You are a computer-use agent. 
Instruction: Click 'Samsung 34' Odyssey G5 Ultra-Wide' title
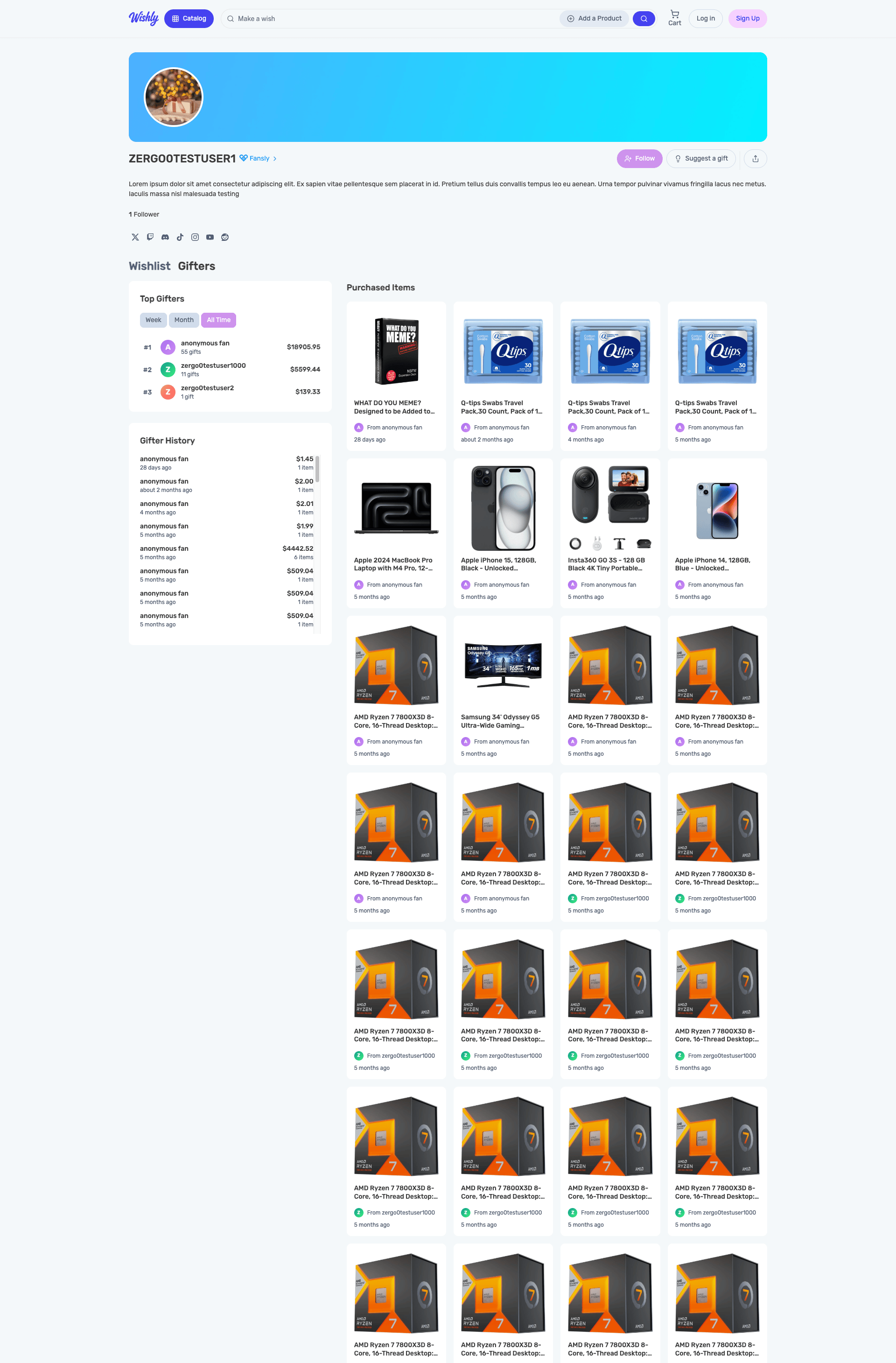point(500,721)
